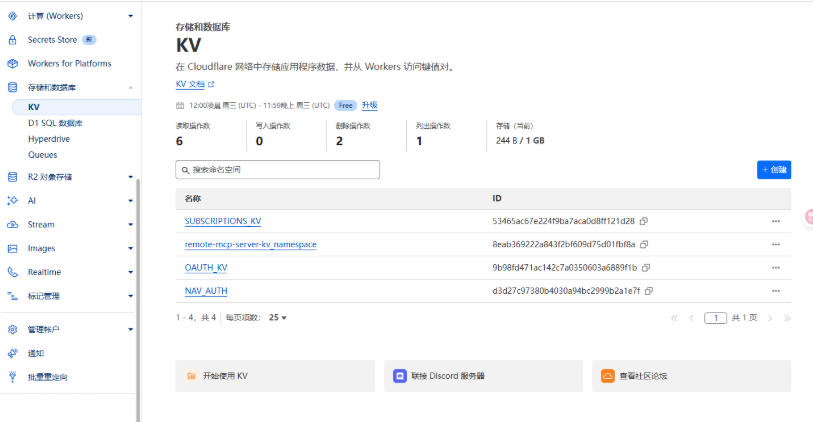
Task: Click the Workers for Platforms cube icon
Action: pyautogui.click(x=12, y=64)
